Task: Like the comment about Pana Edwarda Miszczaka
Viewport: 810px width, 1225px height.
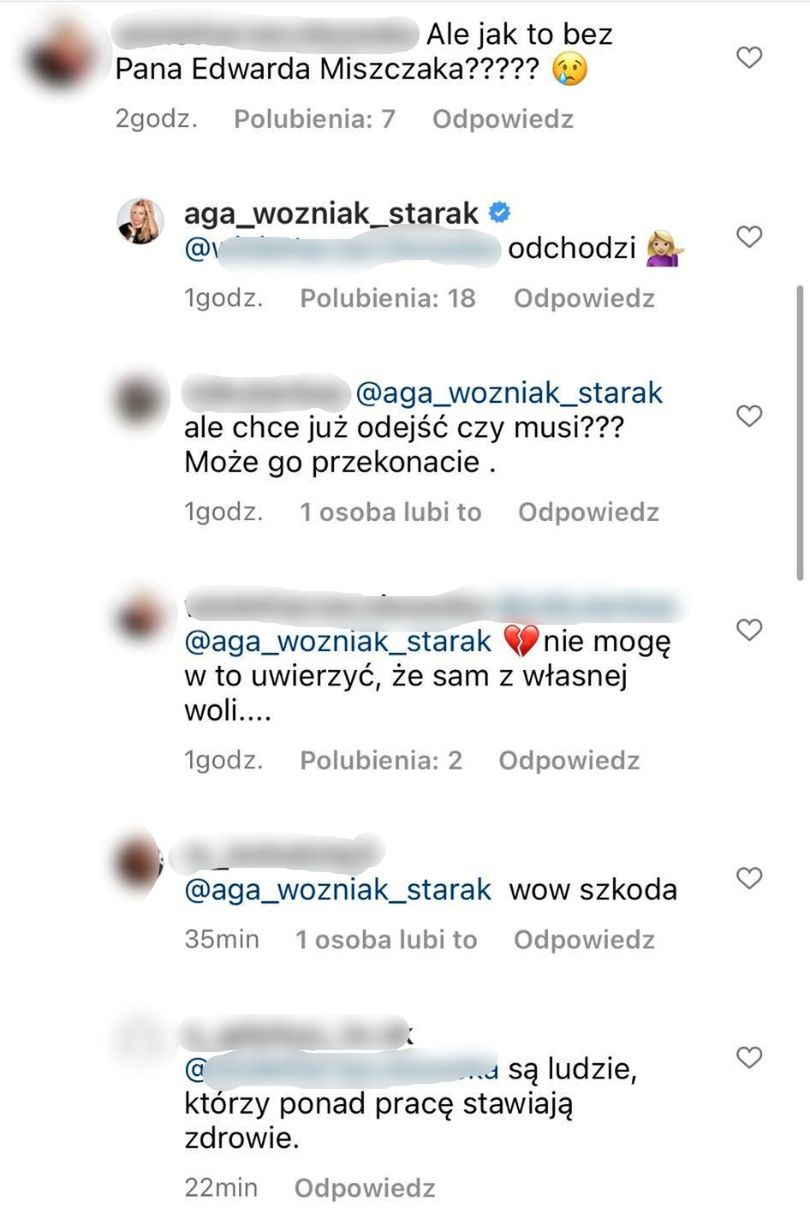Action: pyautogui.click(x=749, y=58)
